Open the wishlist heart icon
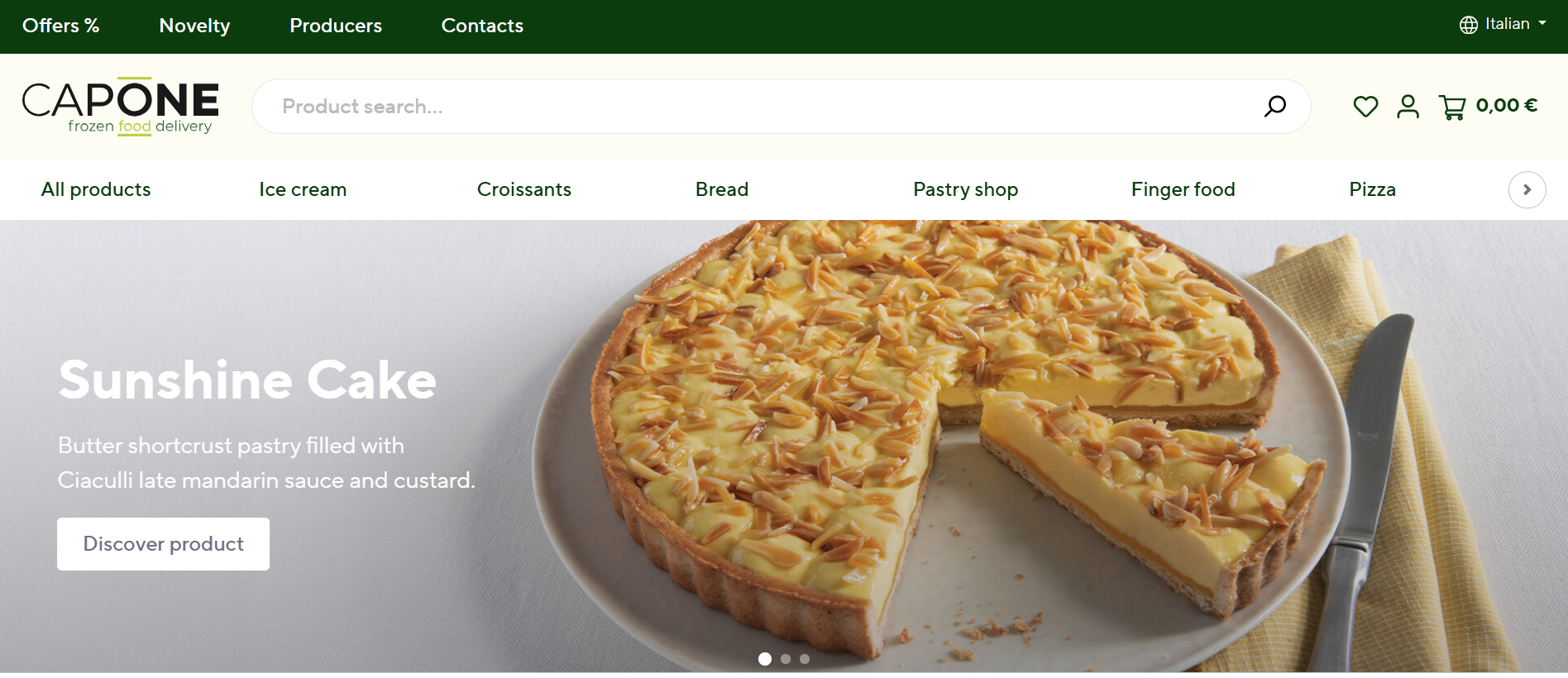This screenshot has height=678, width=1568. [x=1365, y=106]
